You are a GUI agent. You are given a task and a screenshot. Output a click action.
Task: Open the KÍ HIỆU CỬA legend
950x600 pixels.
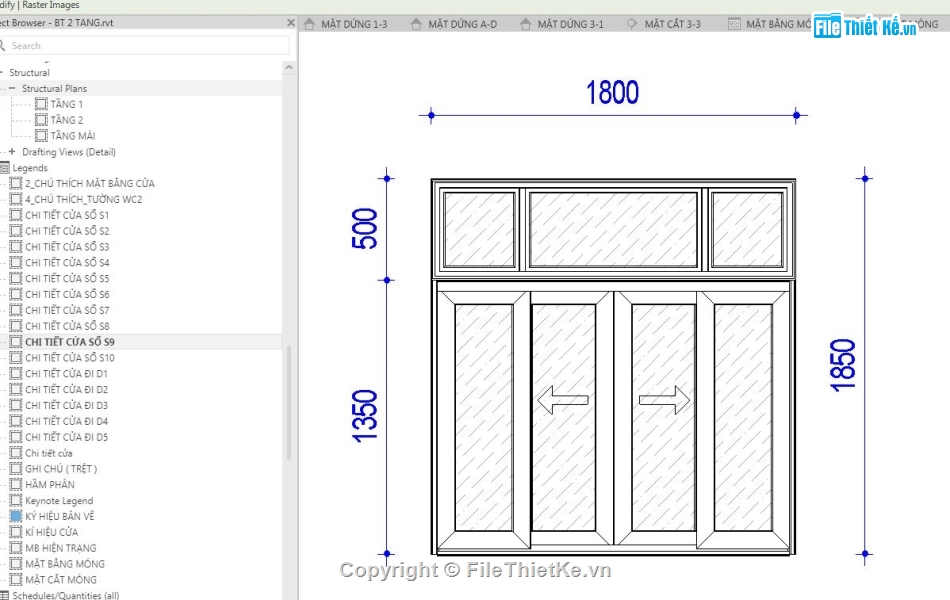click(51, 532)
